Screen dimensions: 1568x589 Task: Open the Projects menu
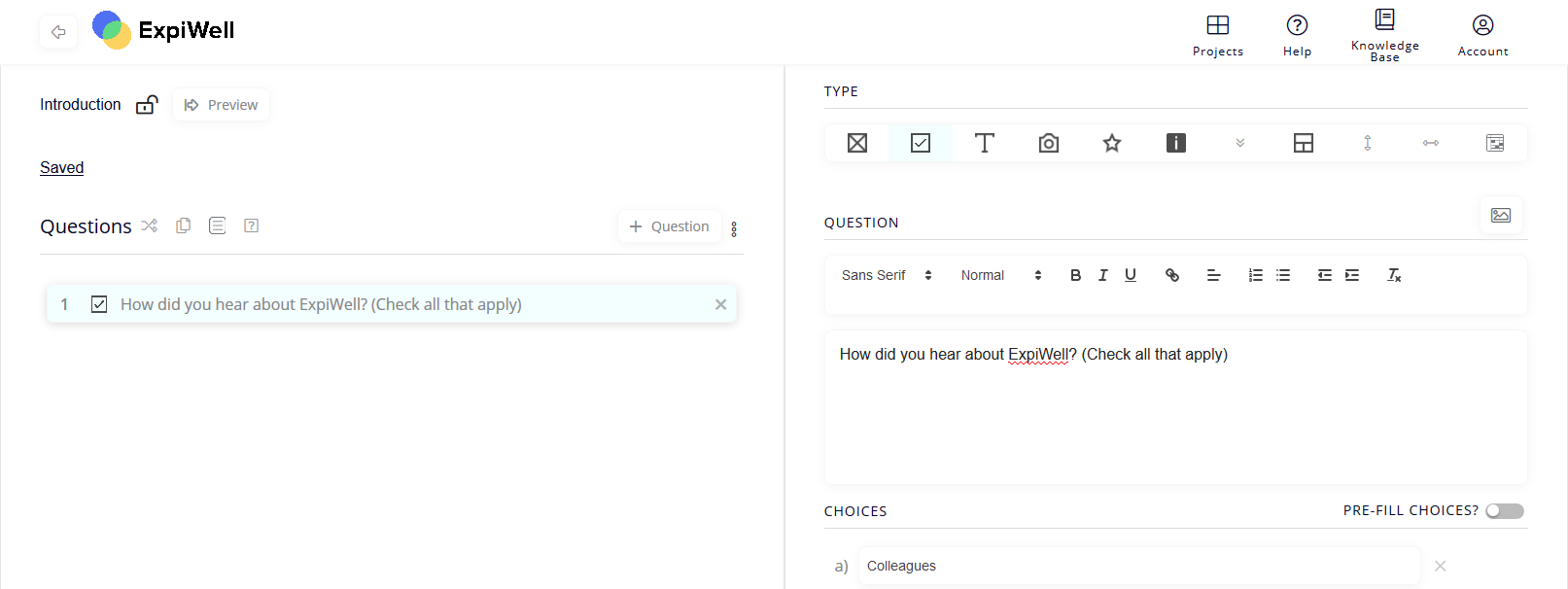click(1217, 35)
